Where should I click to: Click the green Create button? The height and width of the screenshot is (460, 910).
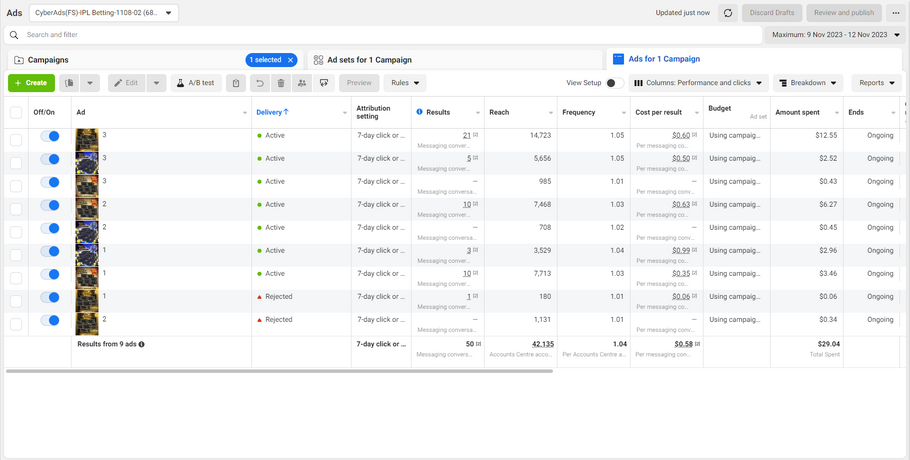coord(31,83)
